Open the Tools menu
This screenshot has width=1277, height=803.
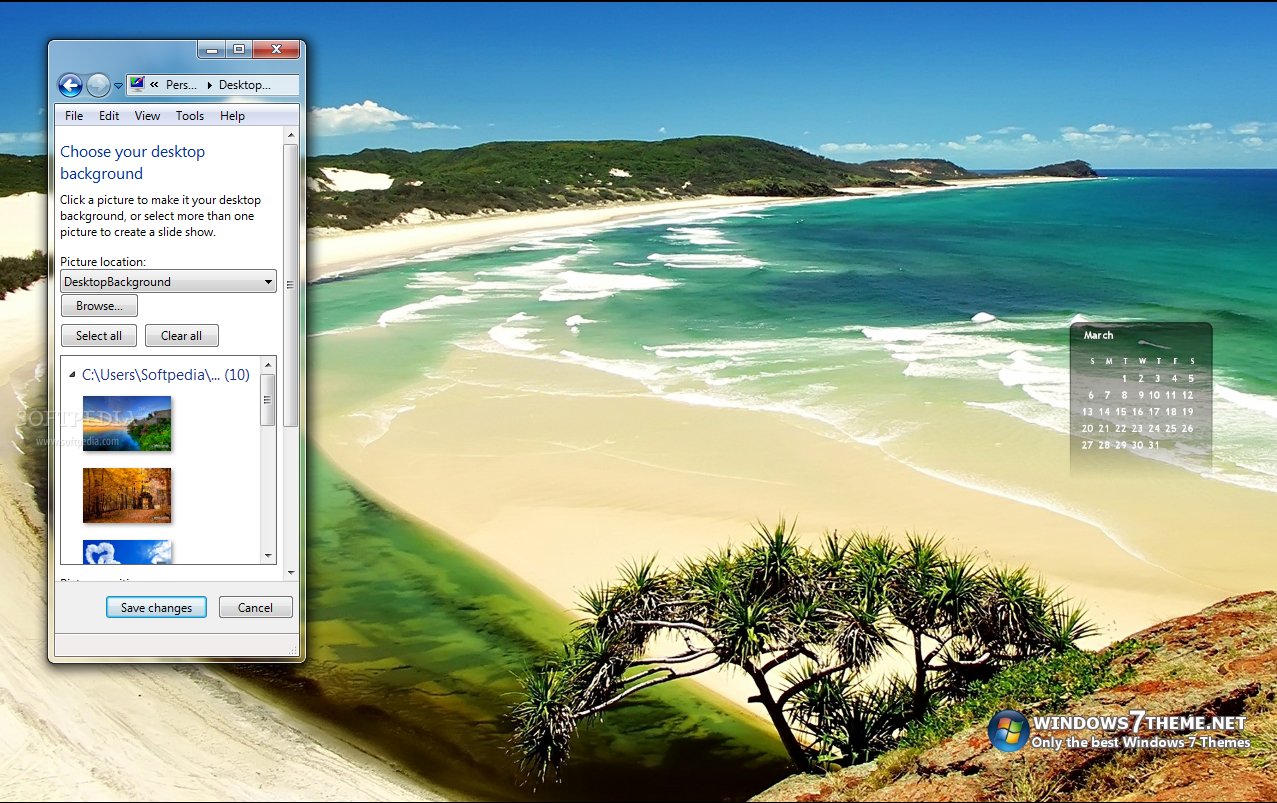pos(190,116)
